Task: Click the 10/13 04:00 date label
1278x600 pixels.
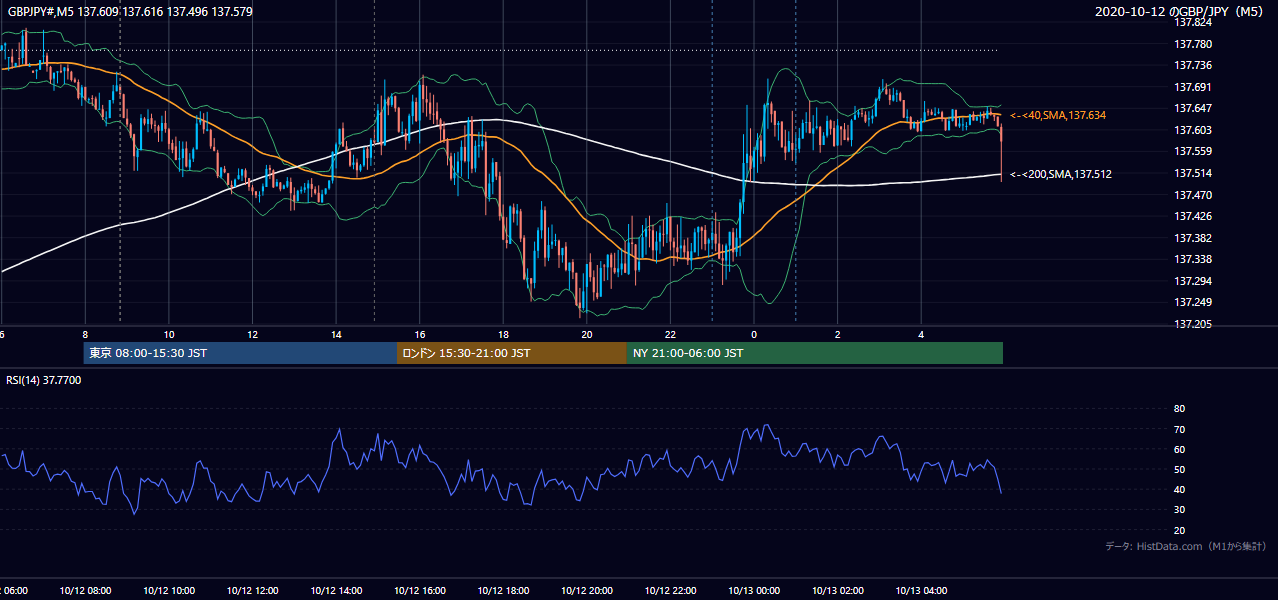Action: pos(921,591)
